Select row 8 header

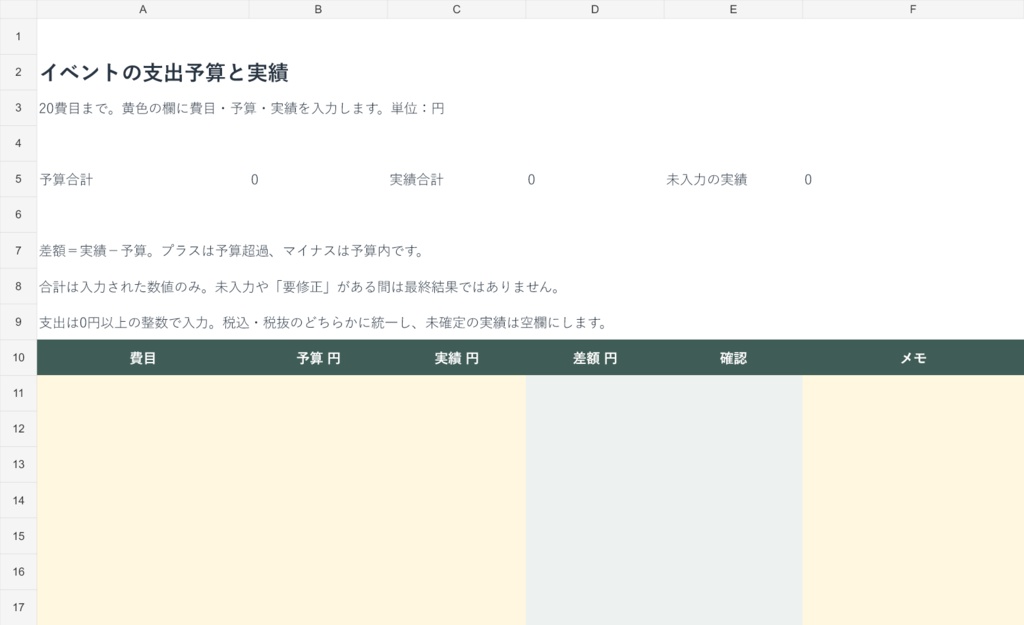click(18, 286)
